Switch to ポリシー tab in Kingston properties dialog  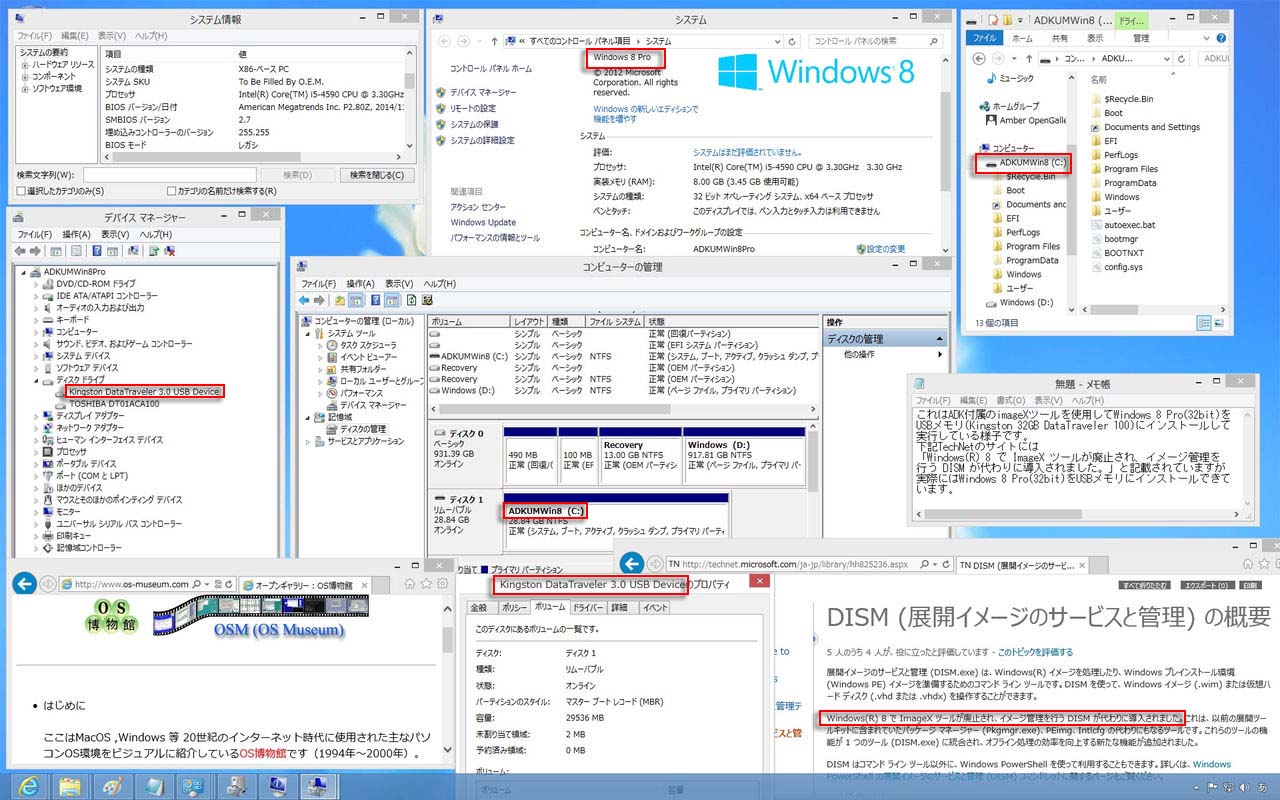point(514,607)
